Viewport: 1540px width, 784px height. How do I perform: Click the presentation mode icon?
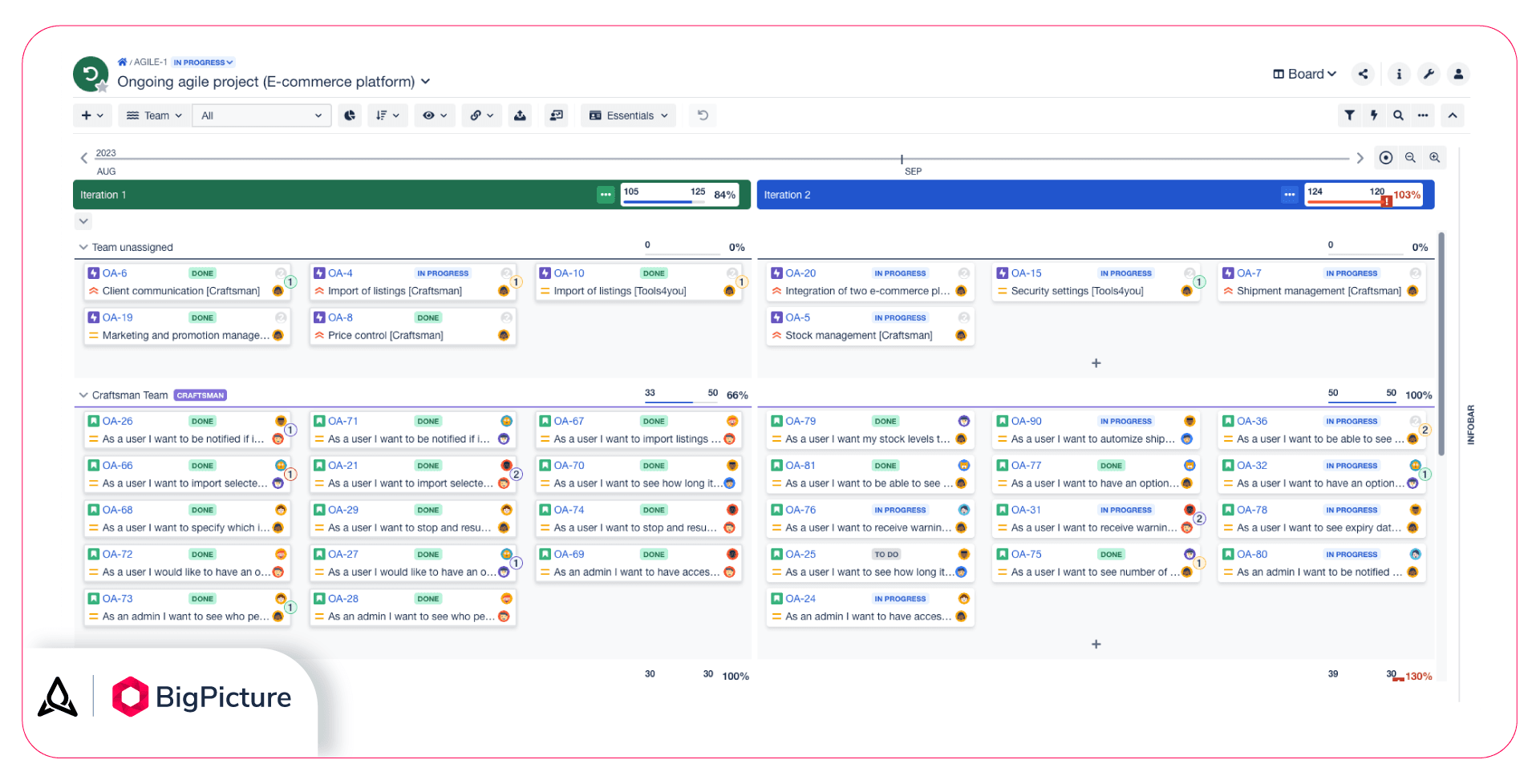(556, 115)
